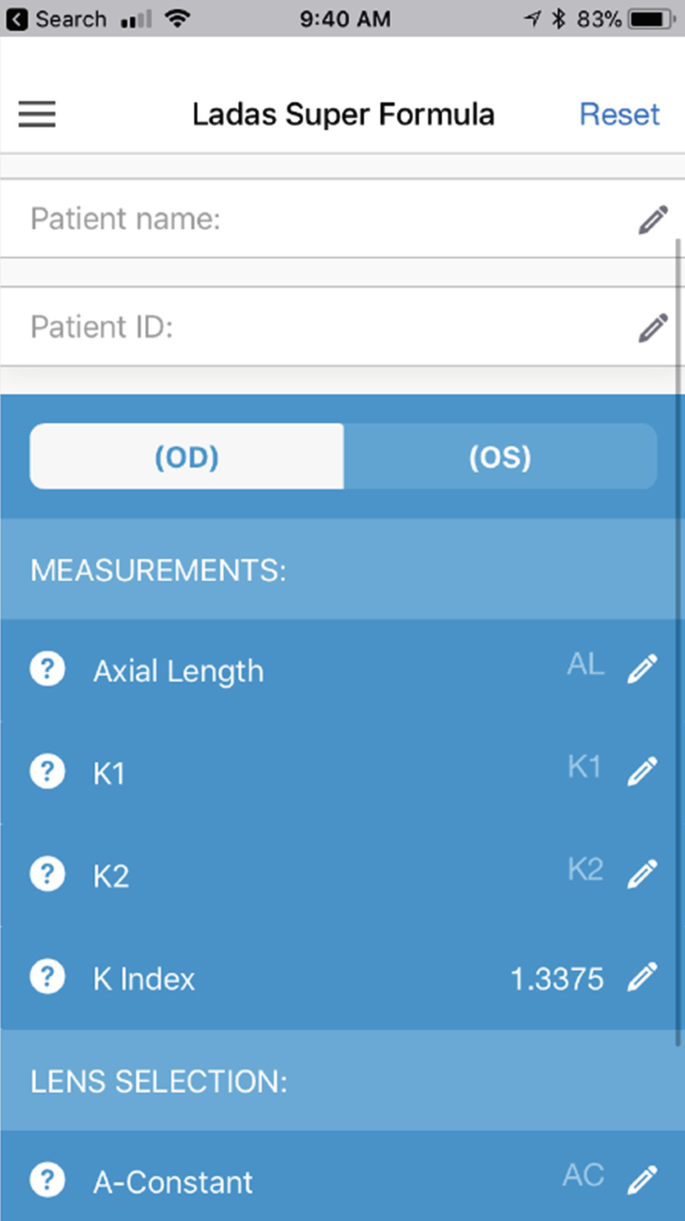Edit the Patient name pencil icon
The height and width of the screenshot is (1221, 685).
tap(652, 220)
